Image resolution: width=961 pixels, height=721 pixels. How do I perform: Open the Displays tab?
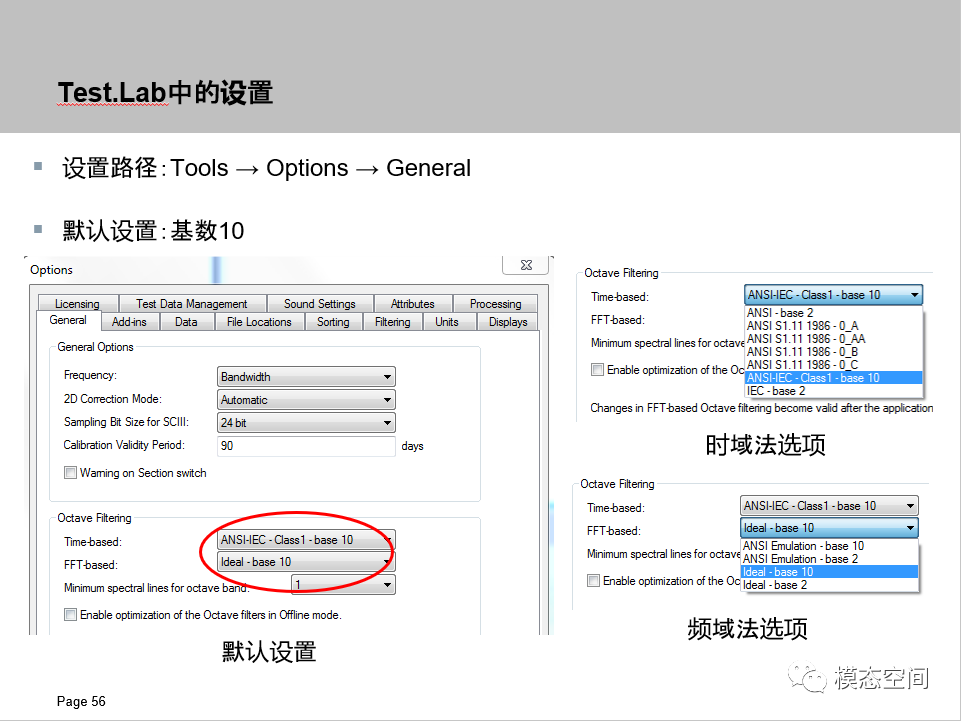point(507,322)
